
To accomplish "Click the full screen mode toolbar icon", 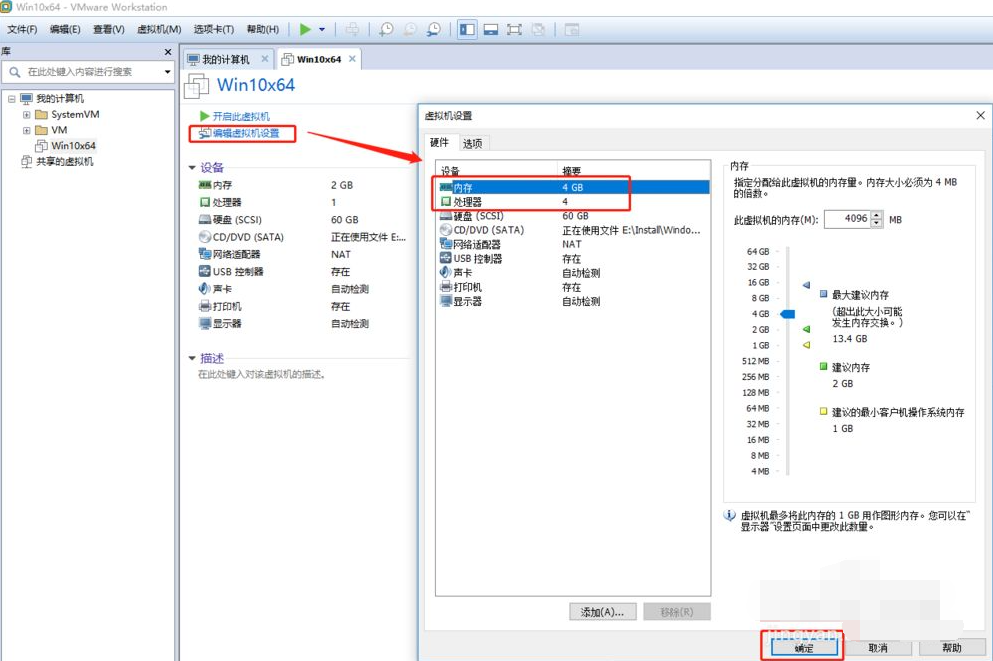I will [x=514, y=30].
